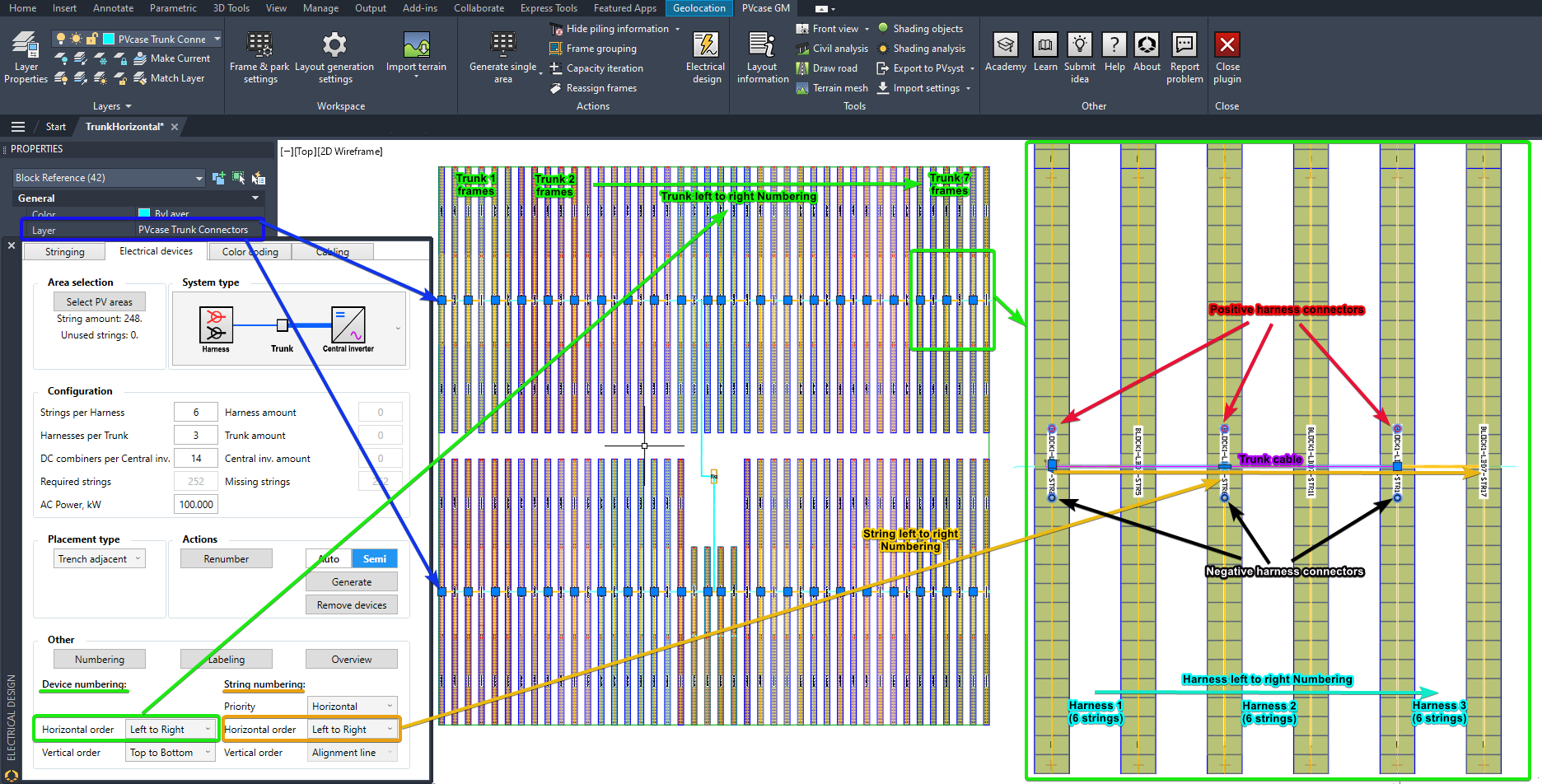Viewport: 1542px width, 784px height.
Task: Switch to Start drawing tab
Action: pos(56,127)
